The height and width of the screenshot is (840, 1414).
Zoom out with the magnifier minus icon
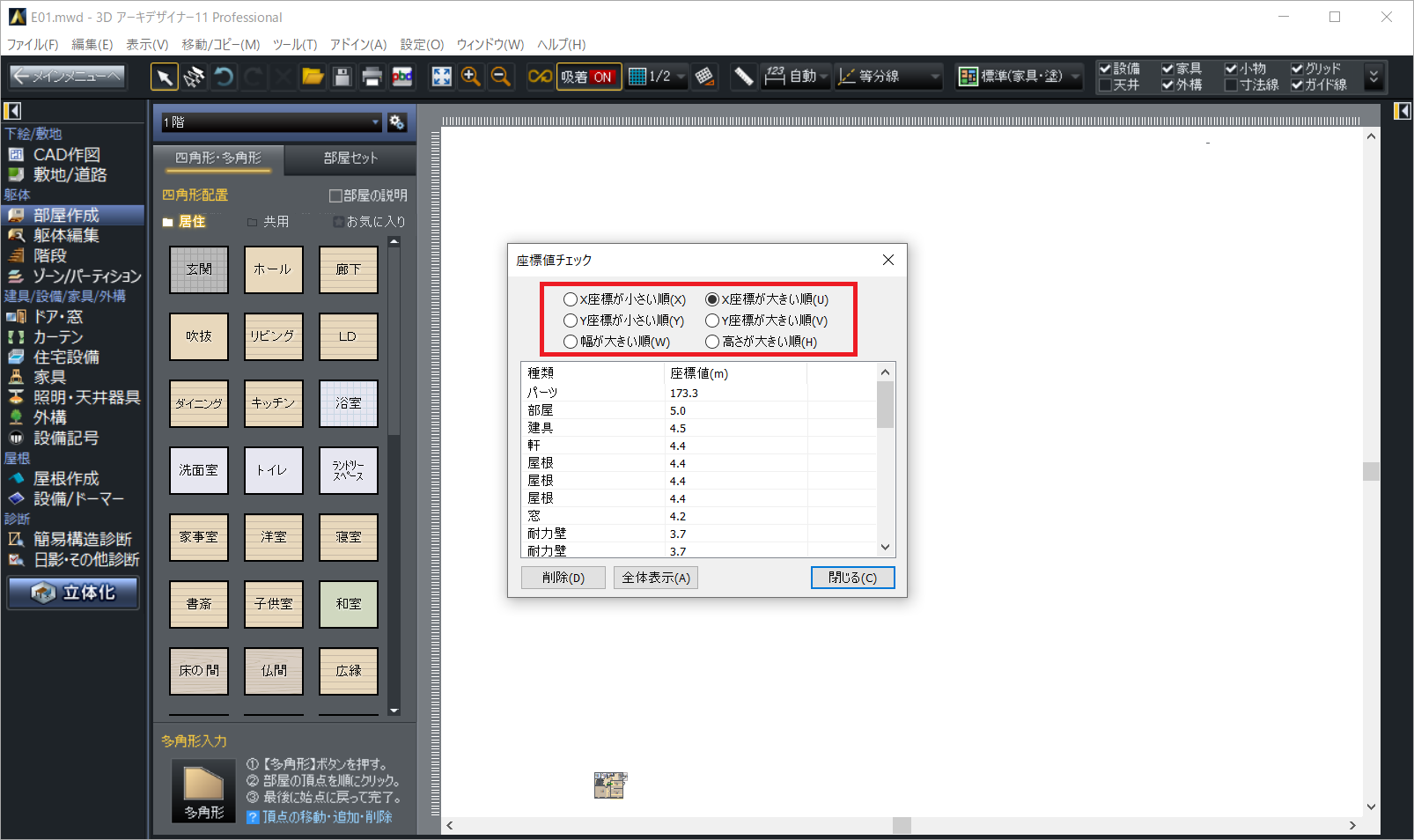point(500,77)
